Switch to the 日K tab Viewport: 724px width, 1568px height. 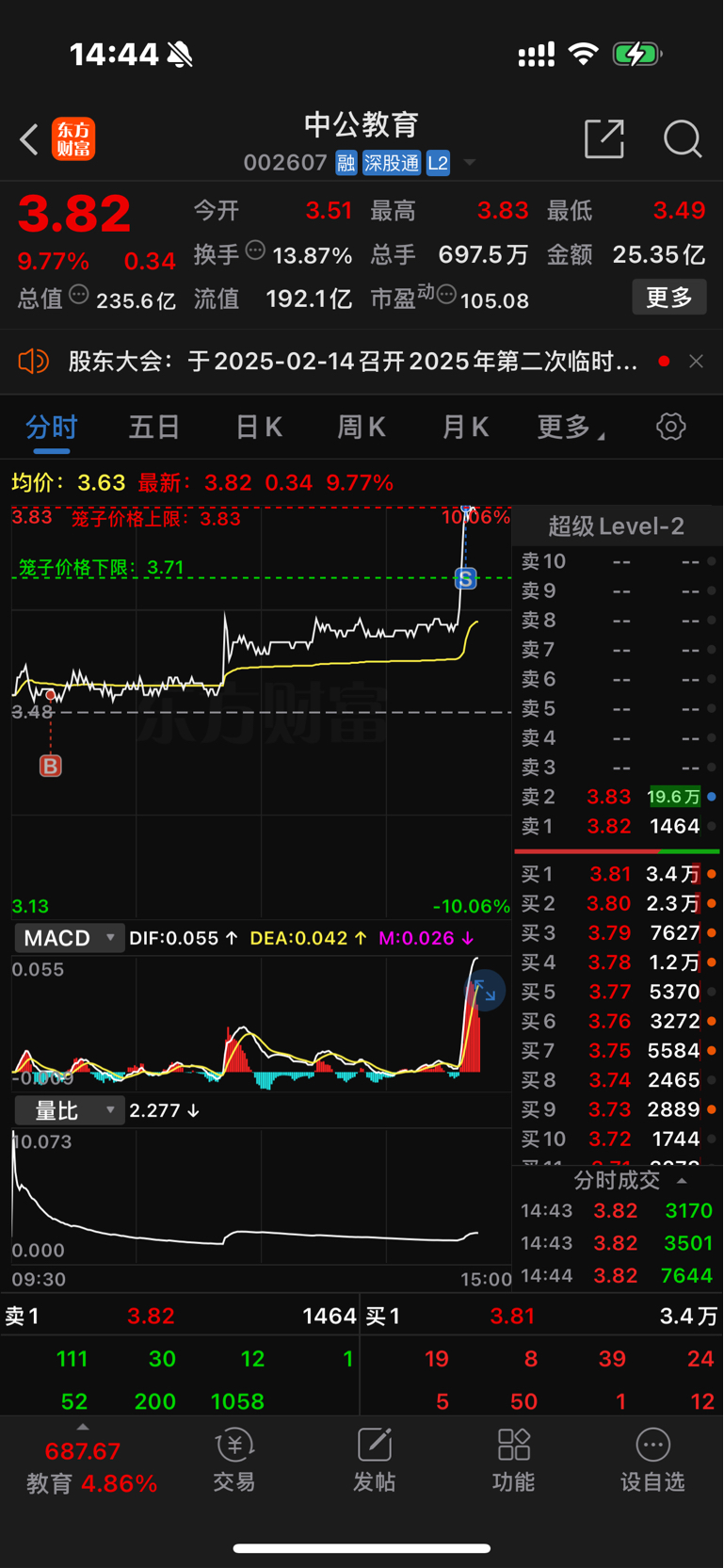tap(259, 428)
